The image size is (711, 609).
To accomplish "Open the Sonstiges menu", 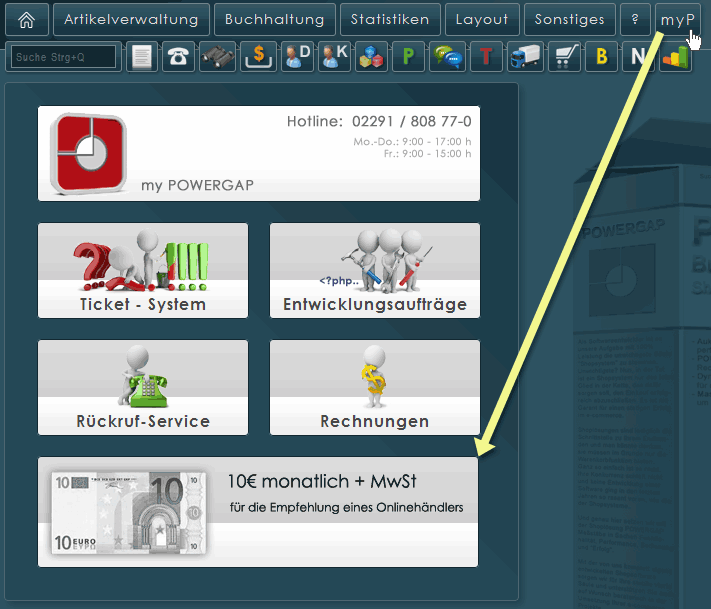I will 570,19.
